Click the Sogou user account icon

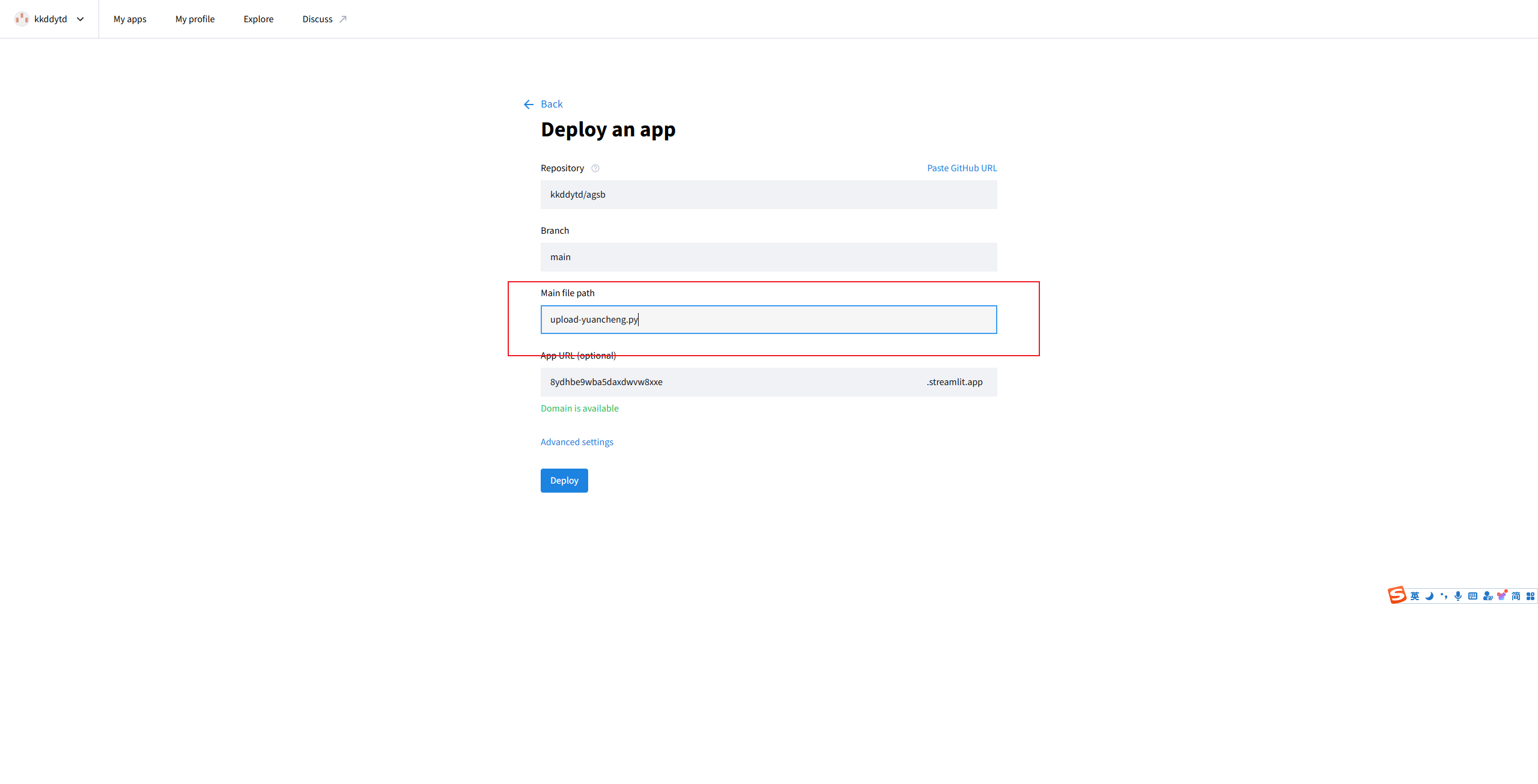(x=1488, y=596)
